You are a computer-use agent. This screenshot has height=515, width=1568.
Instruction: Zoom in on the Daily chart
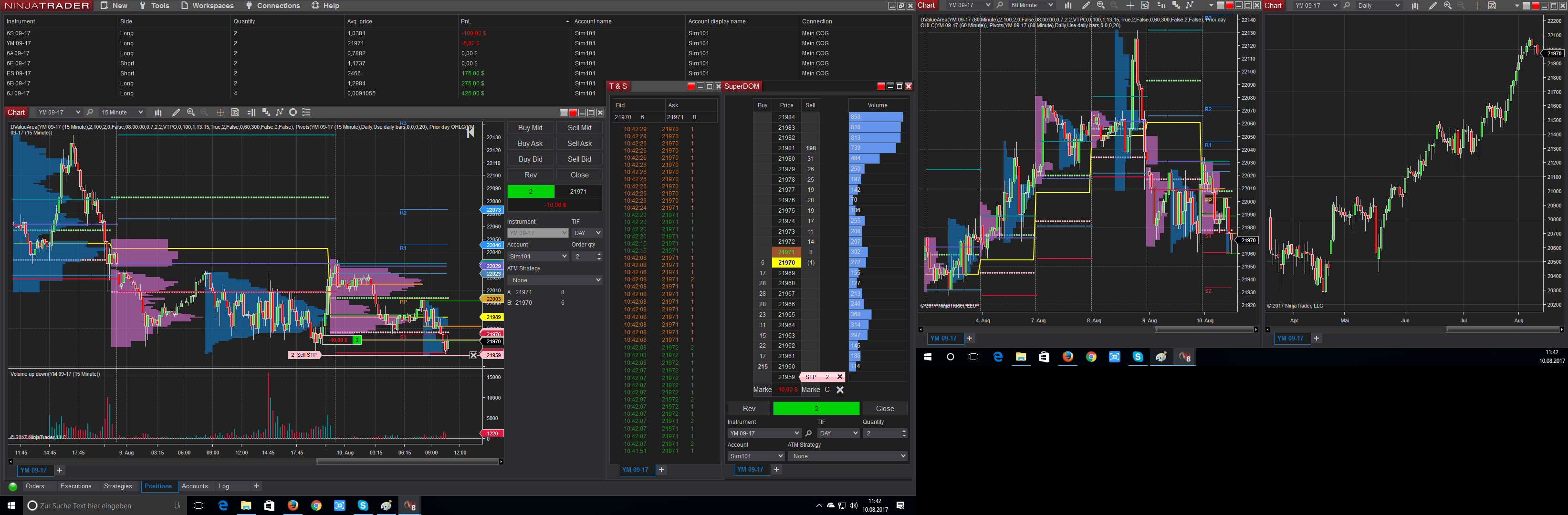(1447, 5)
